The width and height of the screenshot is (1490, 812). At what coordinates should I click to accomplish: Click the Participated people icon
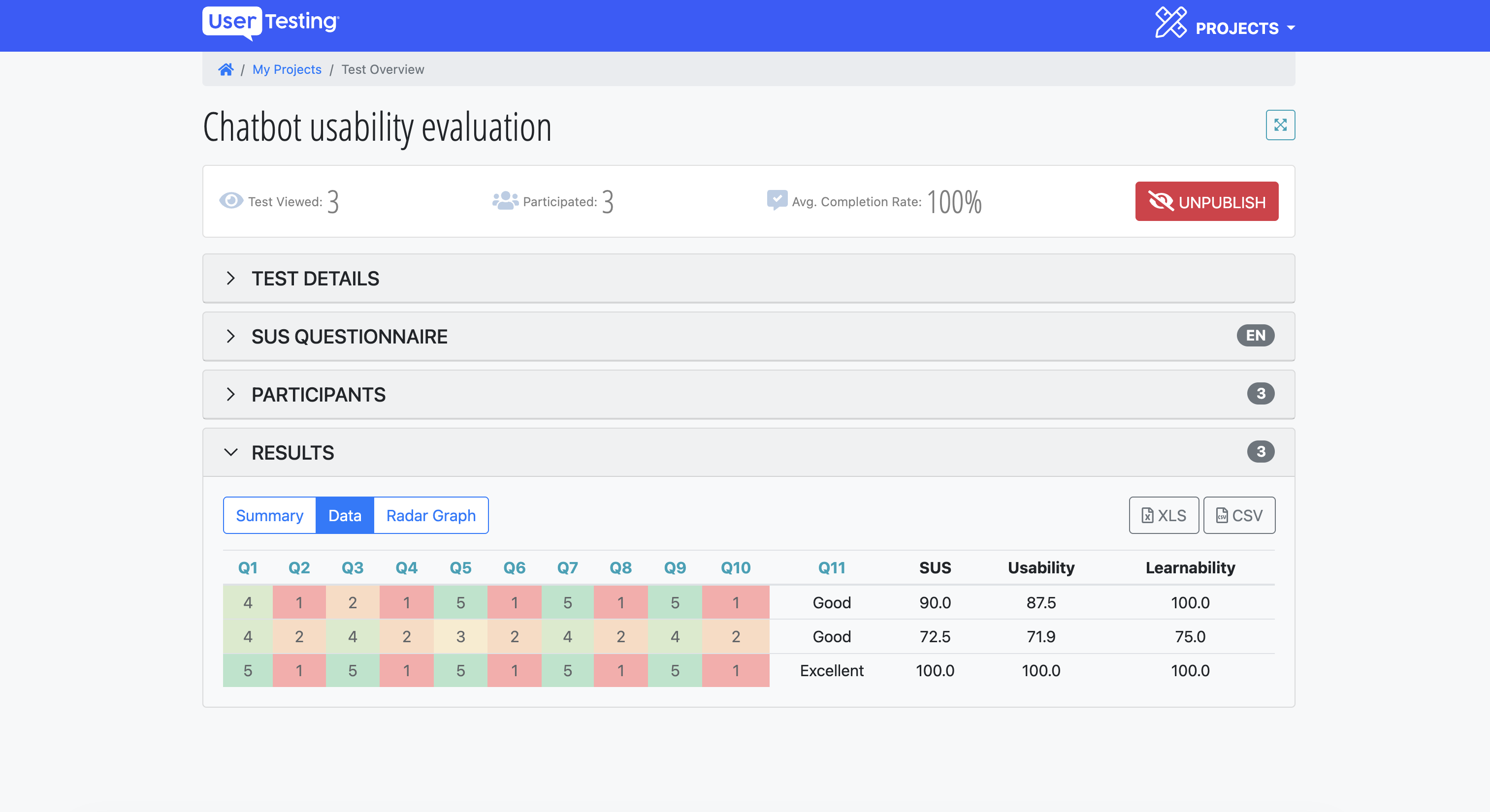[505, 201]
